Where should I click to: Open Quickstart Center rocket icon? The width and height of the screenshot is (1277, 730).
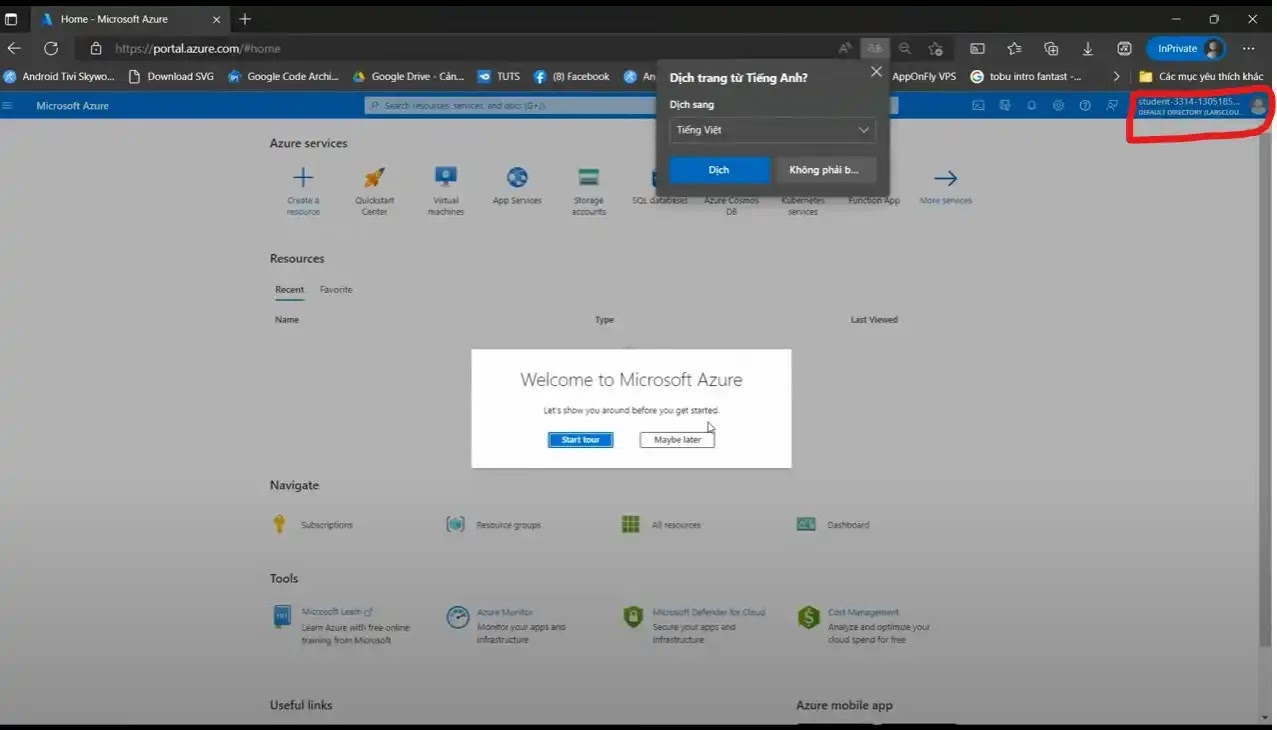[374, 178]
